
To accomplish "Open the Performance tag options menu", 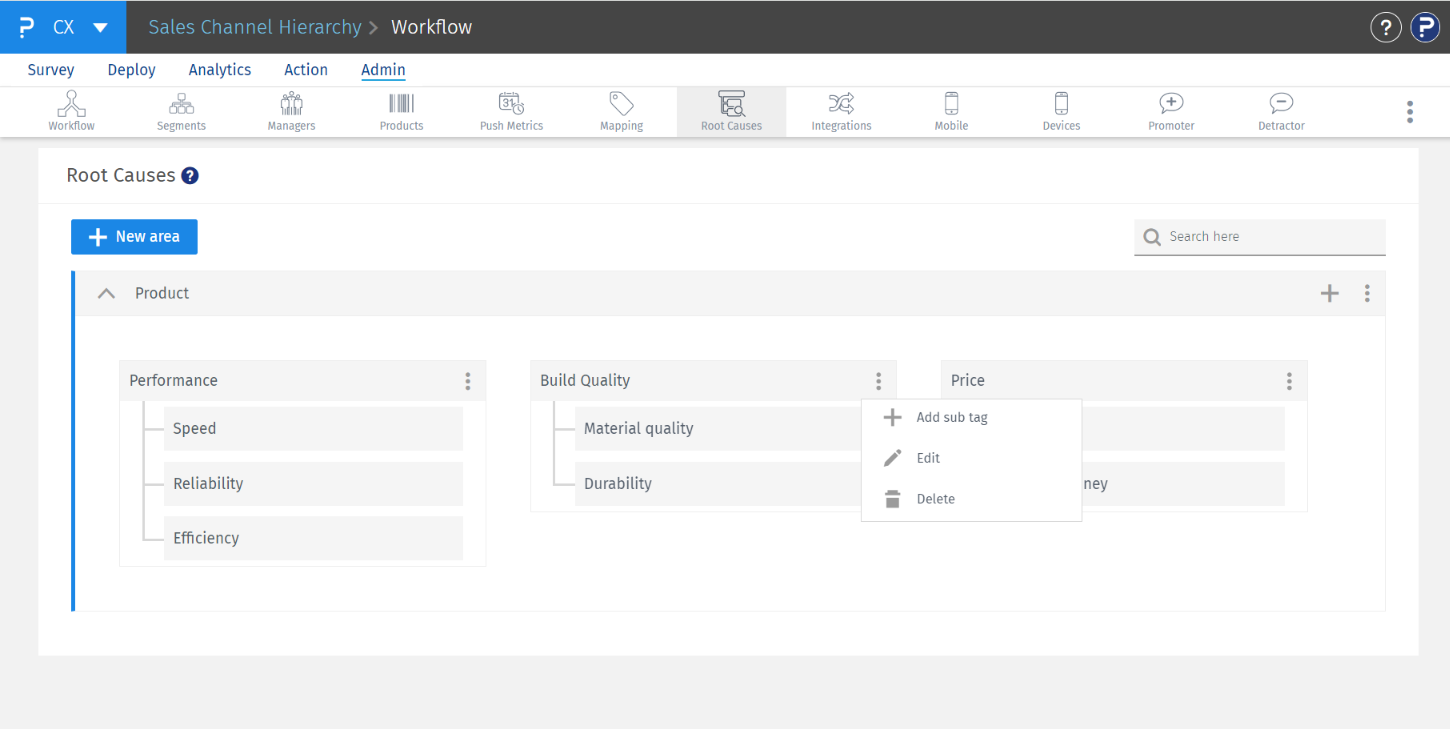I will pyautogui.click(x=467, y=381).
